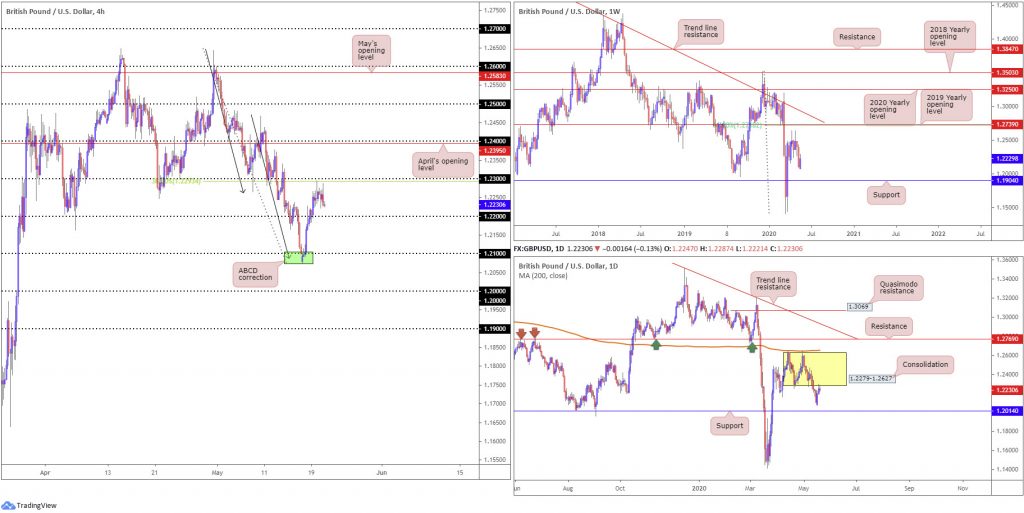Click the MA (200, close) indicator label
Viewport: 1024px width, 513px height.
pos(541,275)
